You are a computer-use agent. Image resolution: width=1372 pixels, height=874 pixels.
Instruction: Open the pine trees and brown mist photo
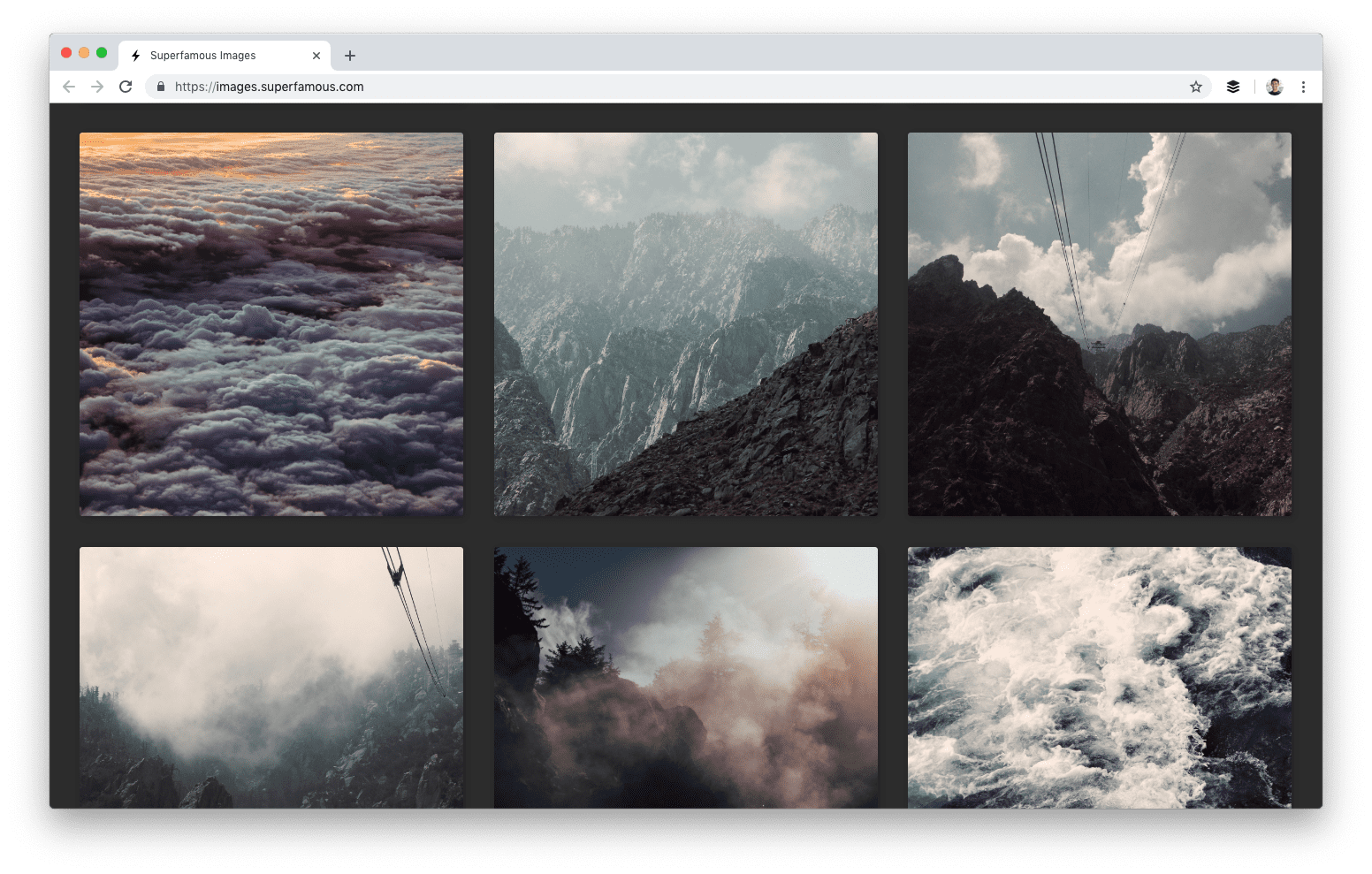coord(685,677)
